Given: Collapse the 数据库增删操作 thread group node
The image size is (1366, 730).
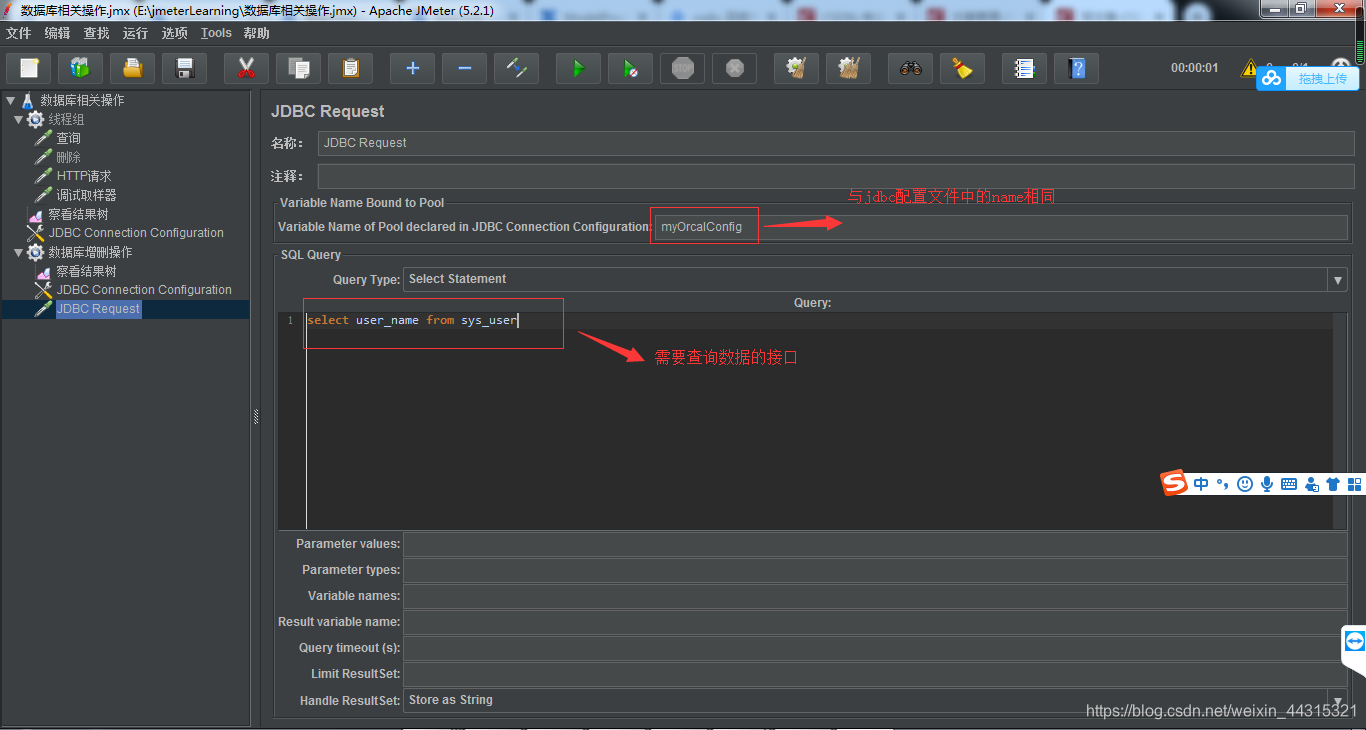Looking at the screenshot, I should [x=18, y=252].
